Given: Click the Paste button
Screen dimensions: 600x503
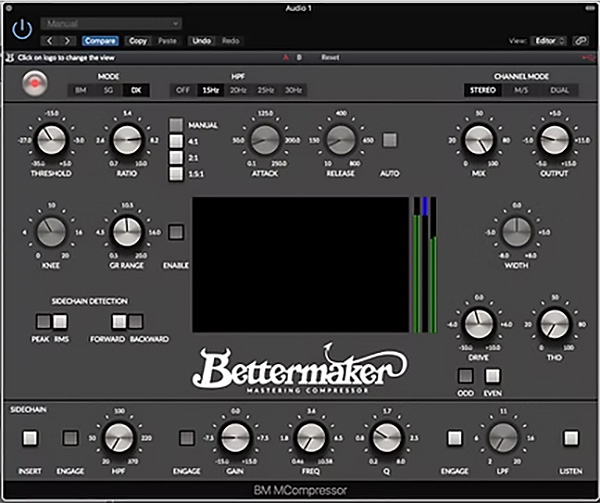Looking at the screenshot, I should (167, 41).
